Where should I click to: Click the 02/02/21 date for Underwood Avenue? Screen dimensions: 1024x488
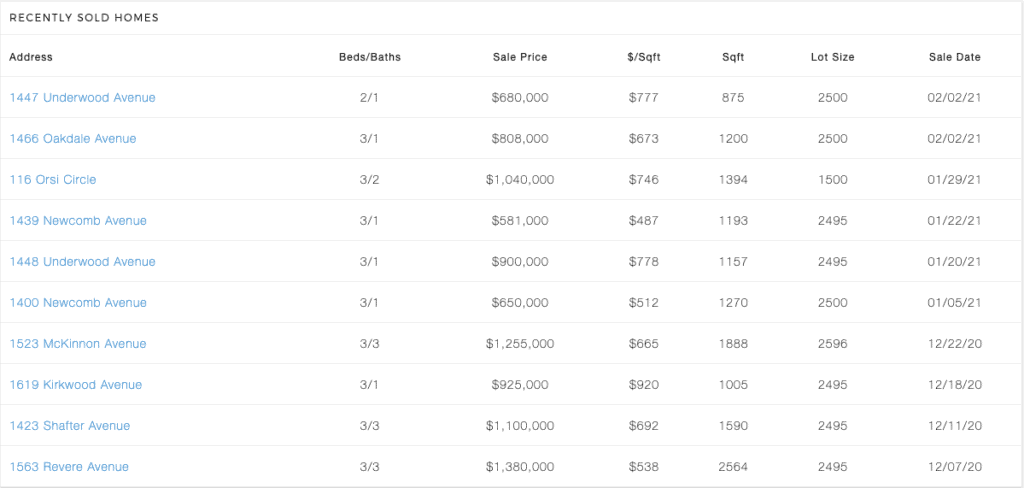click(x=955, y=98)
